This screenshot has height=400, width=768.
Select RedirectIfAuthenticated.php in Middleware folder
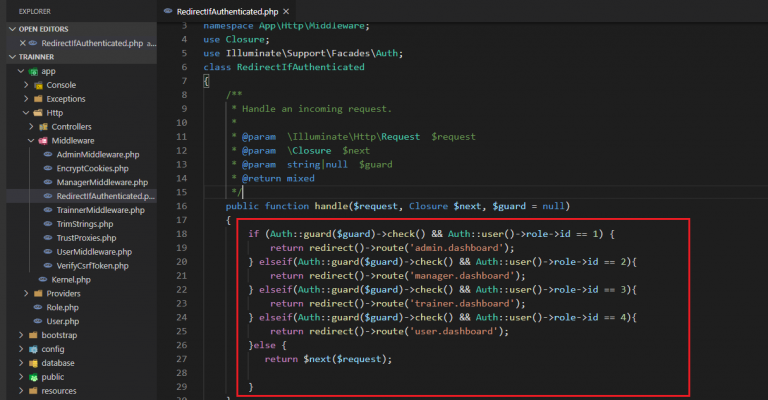point(105,196)
